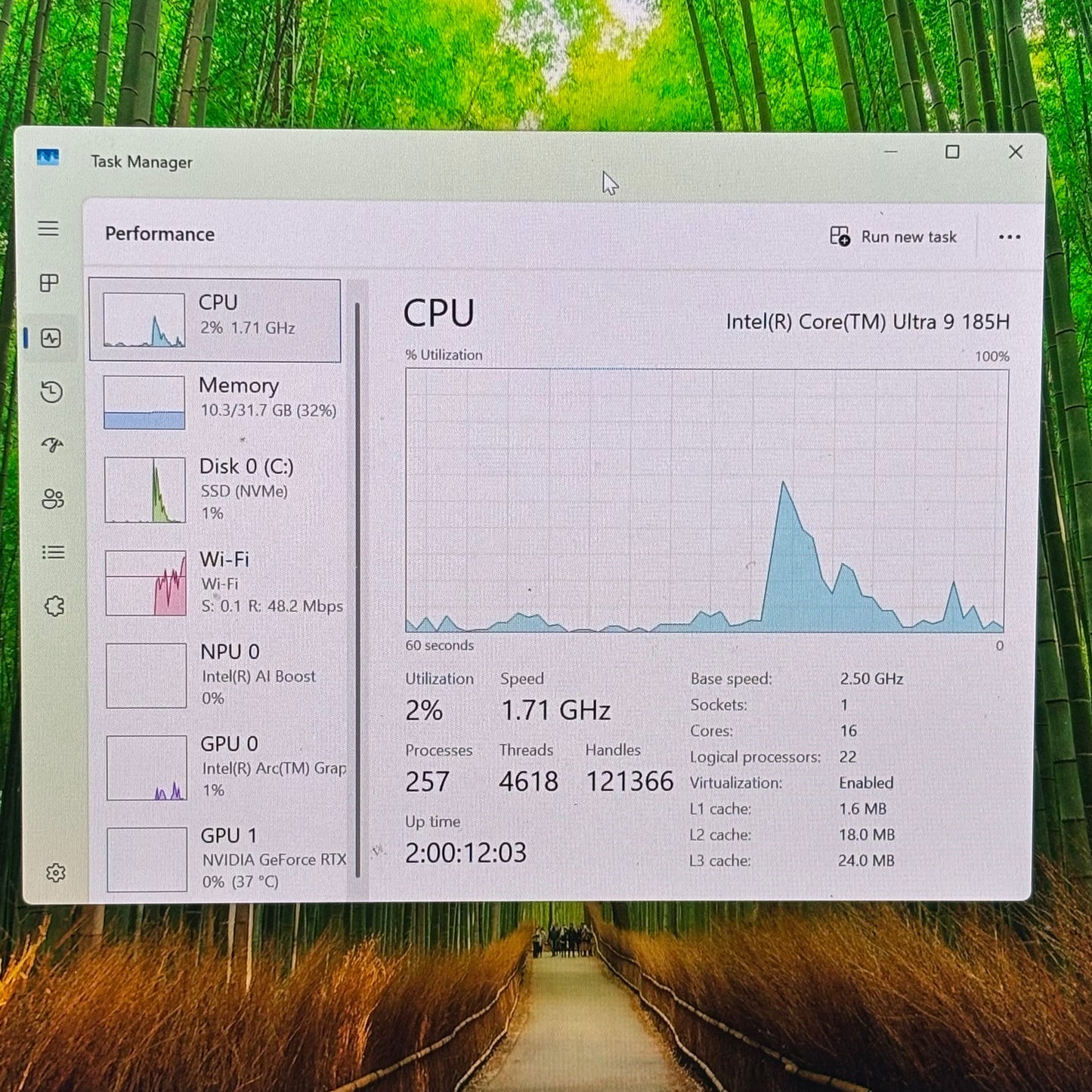Expand the three-dot more options menu
Viewport: 1092px width, 1092px height.
(x=1009, y=237)
